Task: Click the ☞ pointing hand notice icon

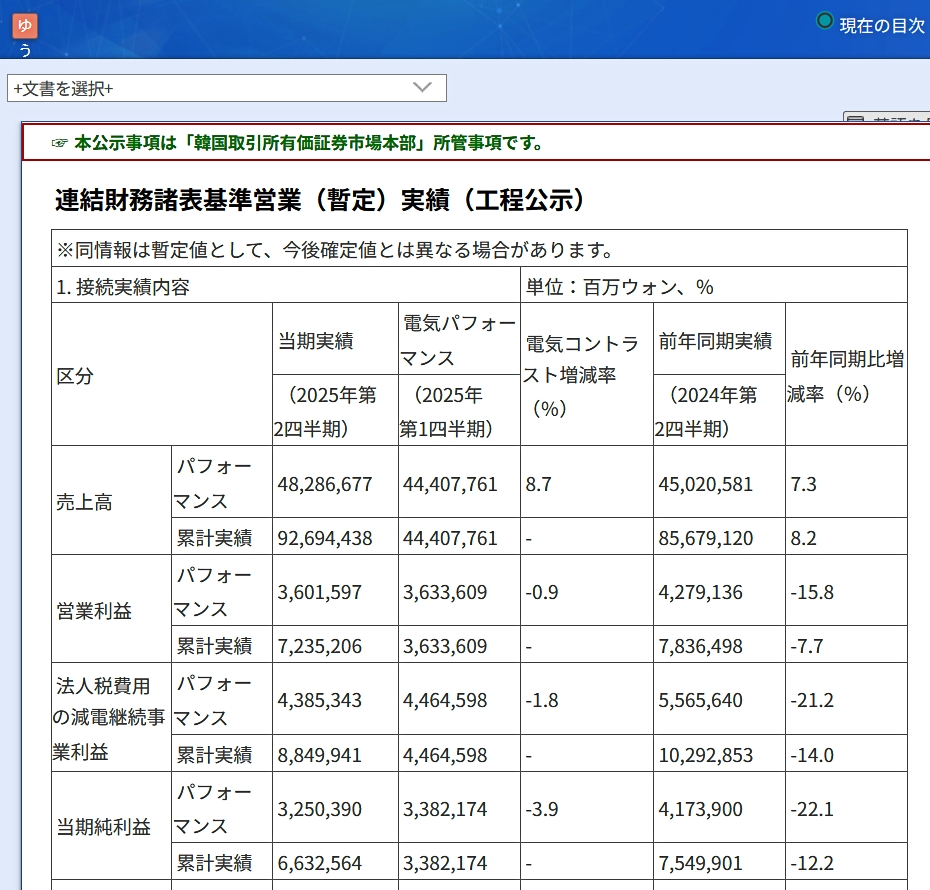Action: coord(60,143)
